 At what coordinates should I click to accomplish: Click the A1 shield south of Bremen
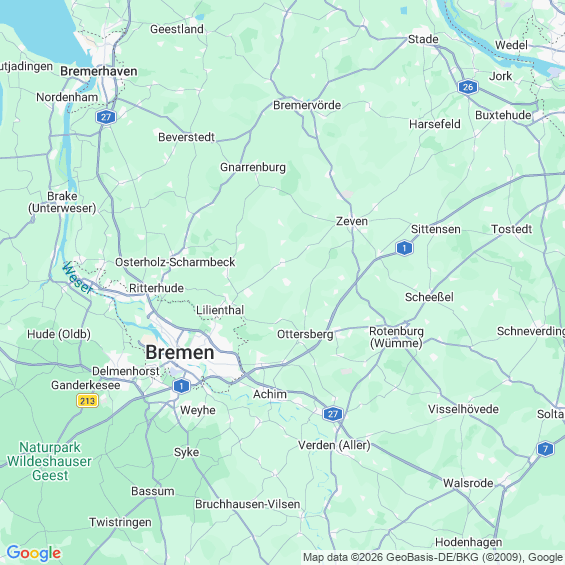[181, 386]
